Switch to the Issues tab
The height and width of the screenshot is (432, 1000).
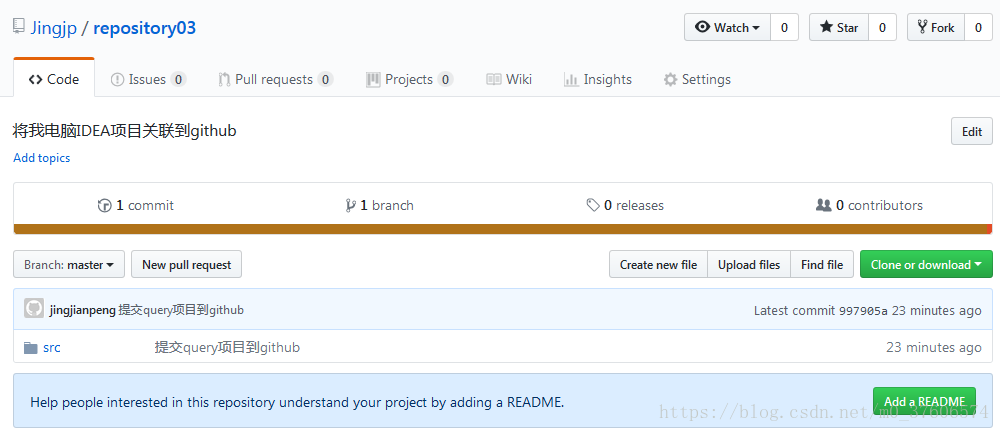tap(148, 79)
